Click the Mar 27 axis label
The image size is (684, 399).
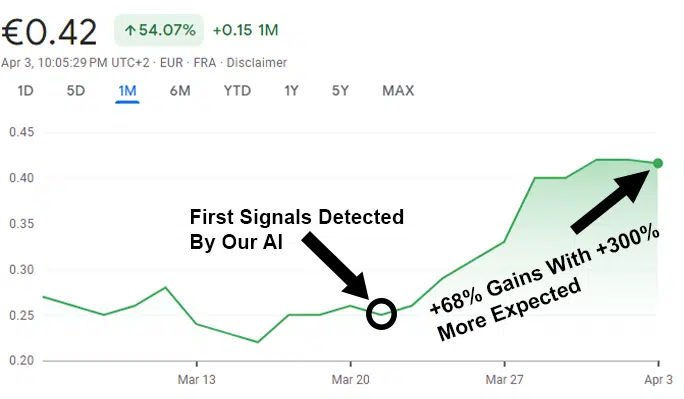[504, 379]
